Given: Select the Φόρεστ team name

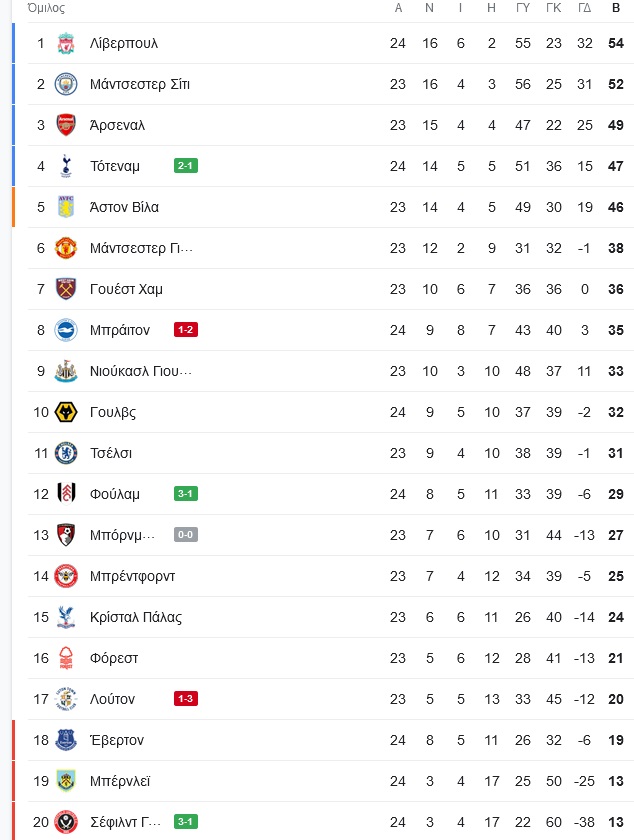Looking at the screenshot, I should click(114, 658).
